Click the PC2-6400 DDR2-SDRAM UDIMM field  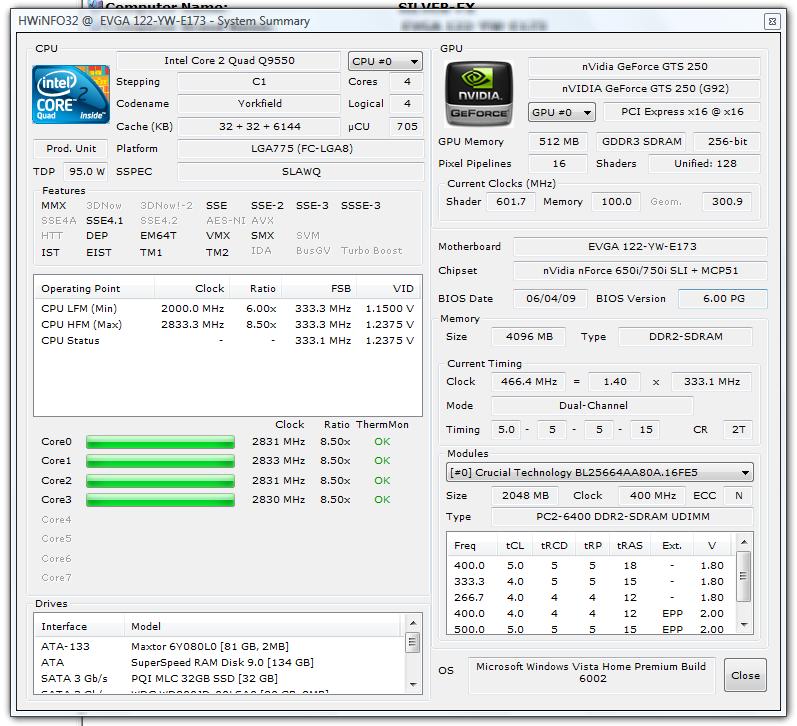(x=622, y=517)
